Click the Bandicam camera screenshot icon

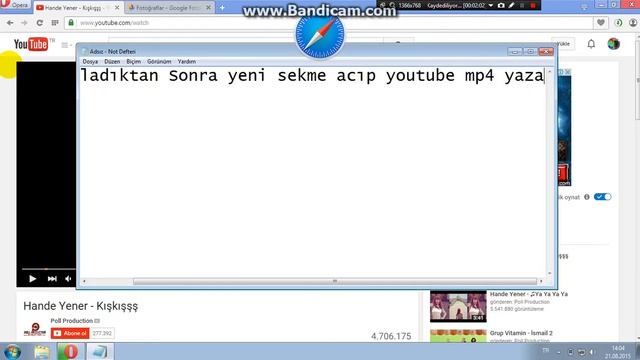501,5
